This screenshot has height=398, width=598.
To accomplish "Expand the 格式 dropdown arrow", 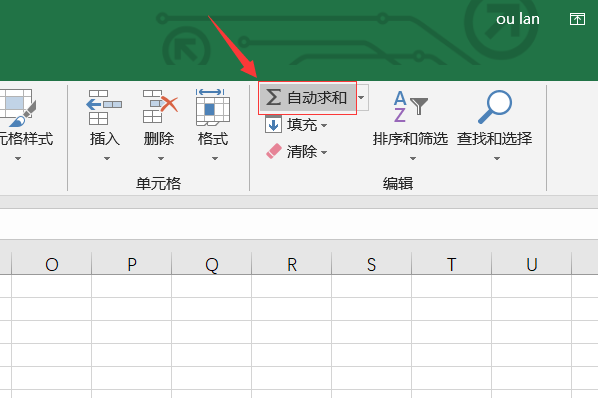I will point(215,158).
